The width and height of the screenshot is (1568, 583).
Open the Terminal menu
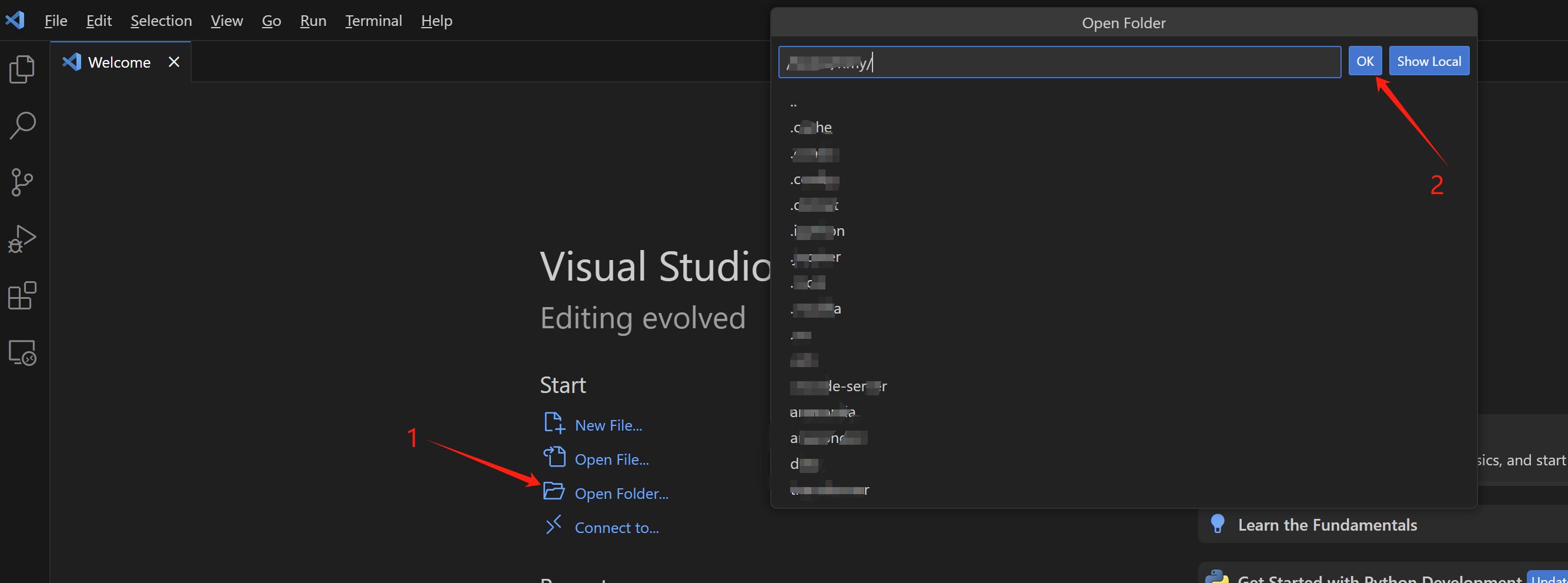373,21
